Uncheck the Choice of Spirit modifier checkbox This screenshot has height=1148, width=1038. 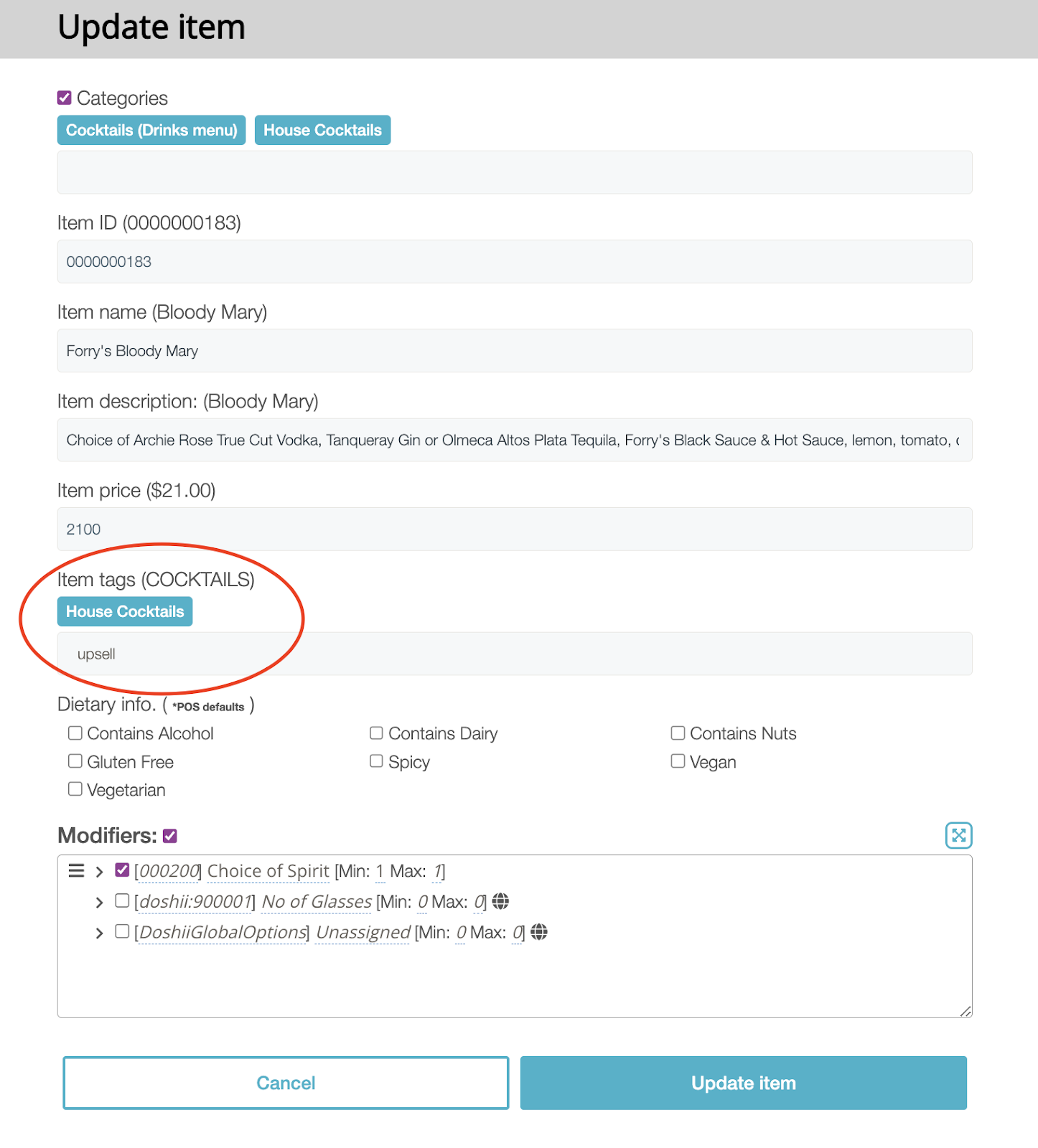[122, 870]
